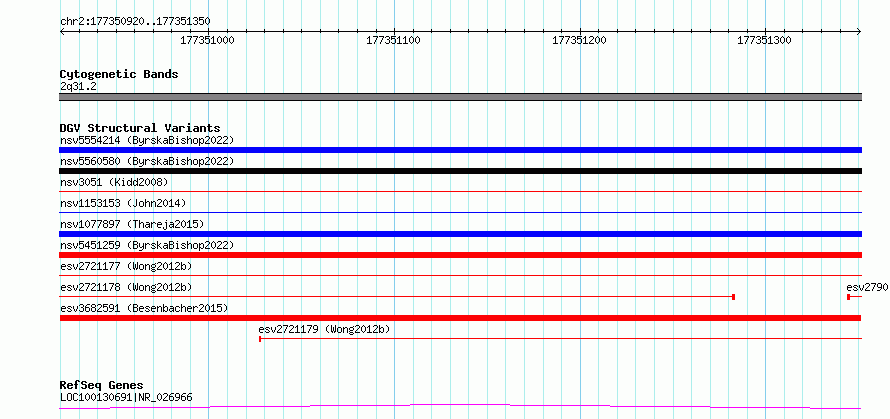
Task: Click the 2q31.2 band label
Action: [78, 86]
